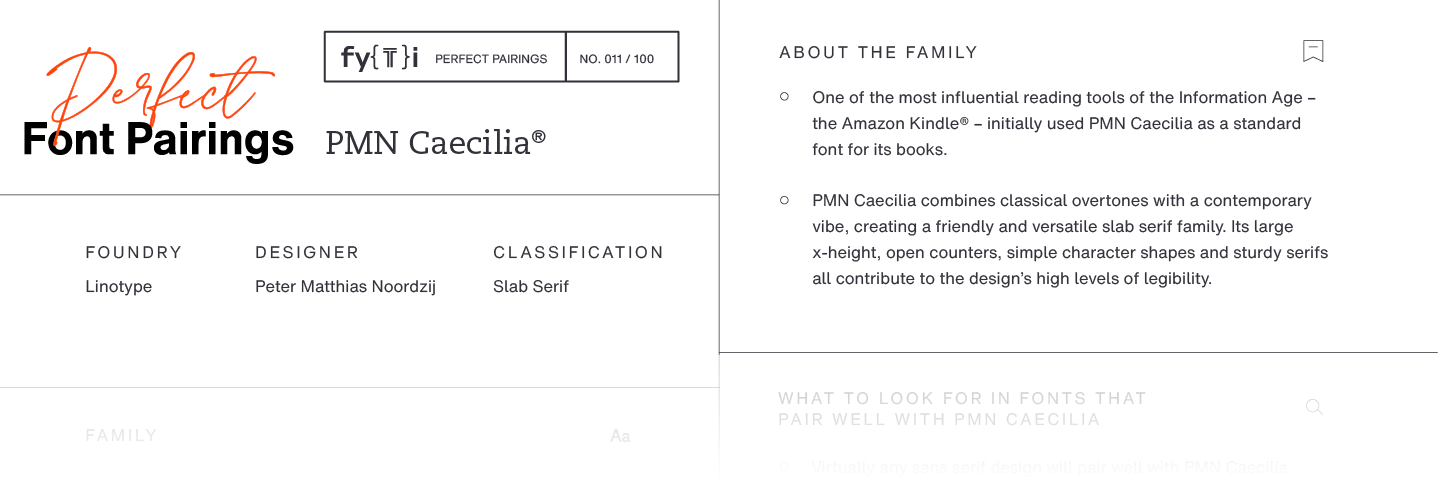Click the FOUNDRY column label

click(134, 252)
